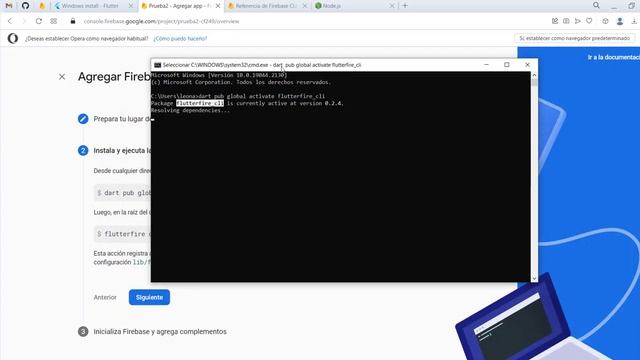This screenshot has width=640, height=360.
Task: Click the blue Siguiente button
Action: click(149, 297)
